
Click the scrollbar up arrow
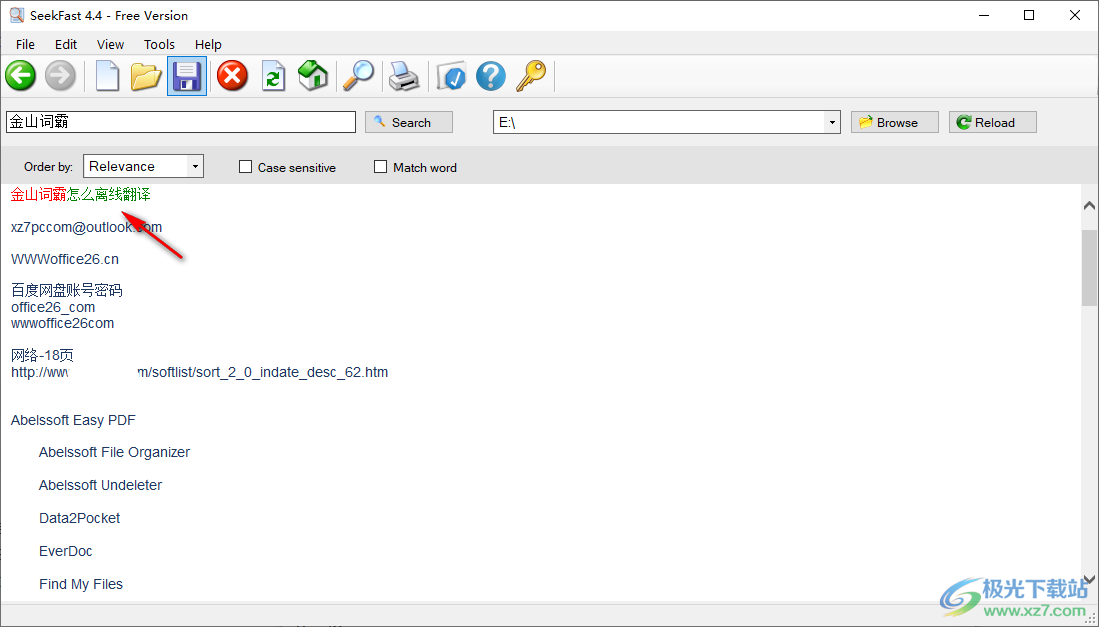coord(1089,205)
